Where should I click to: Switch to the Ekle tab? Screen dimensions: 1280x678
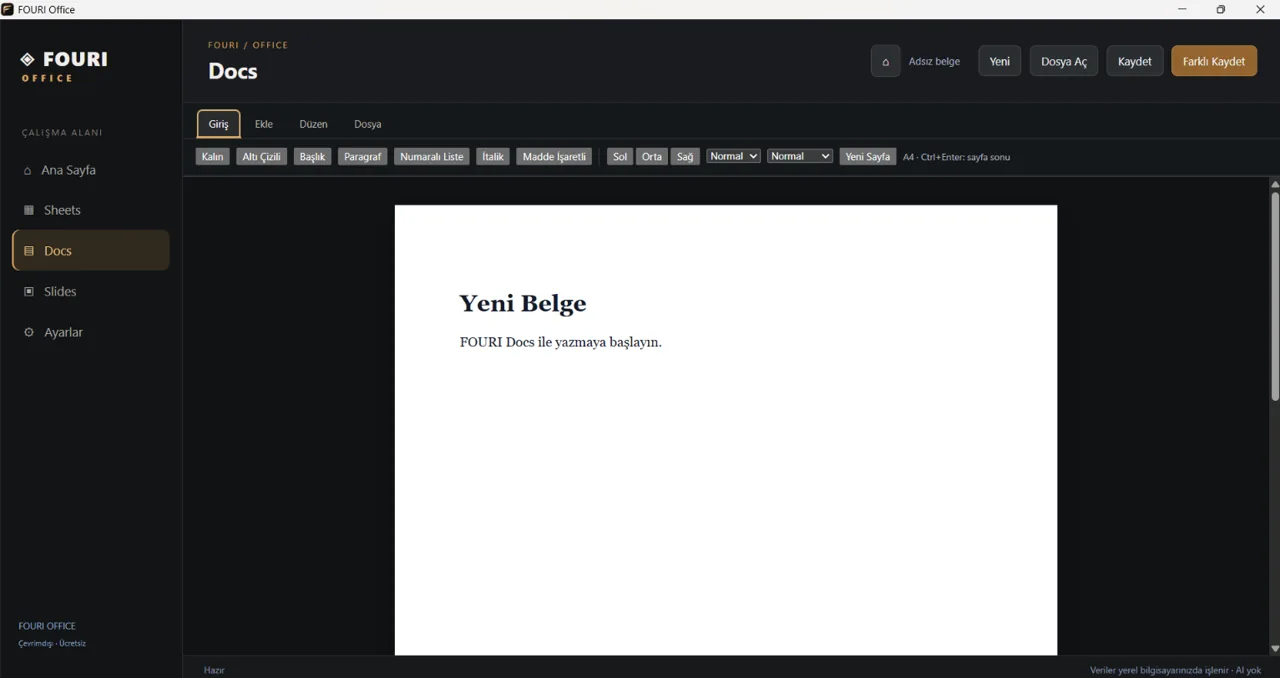tap(264, 124)
